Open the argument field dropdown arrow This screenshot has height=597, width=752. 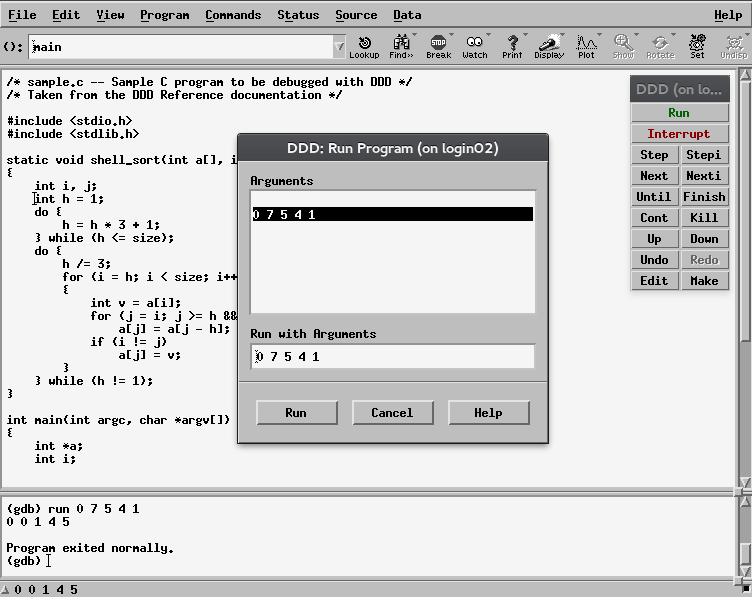[339, 47]
